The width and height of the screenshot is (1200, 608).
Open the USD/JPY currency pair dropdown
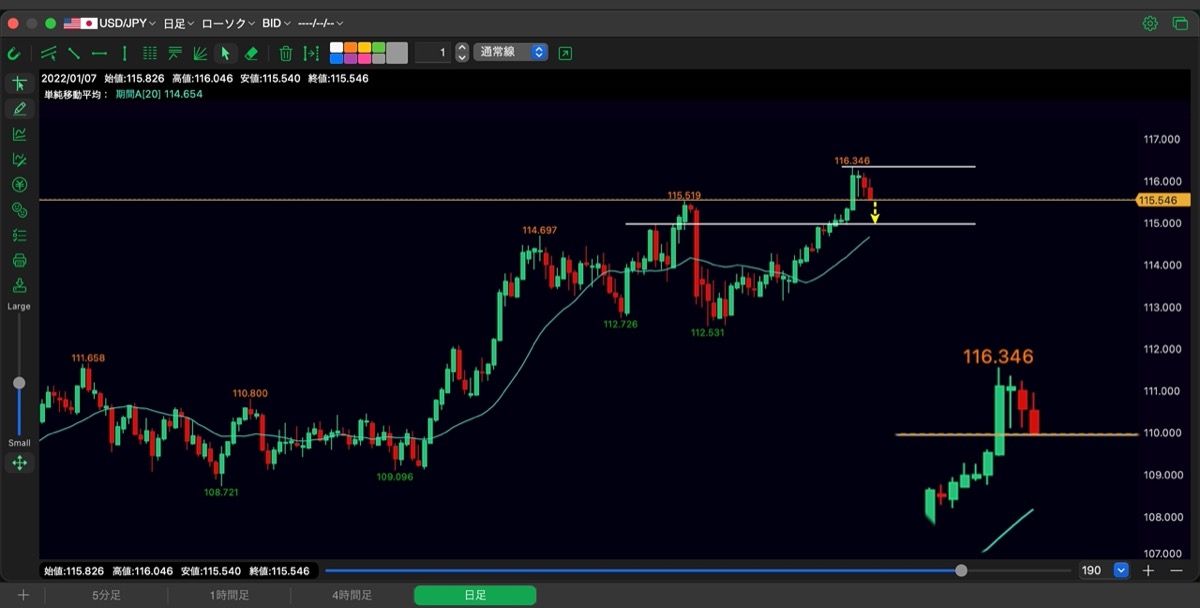110,23
